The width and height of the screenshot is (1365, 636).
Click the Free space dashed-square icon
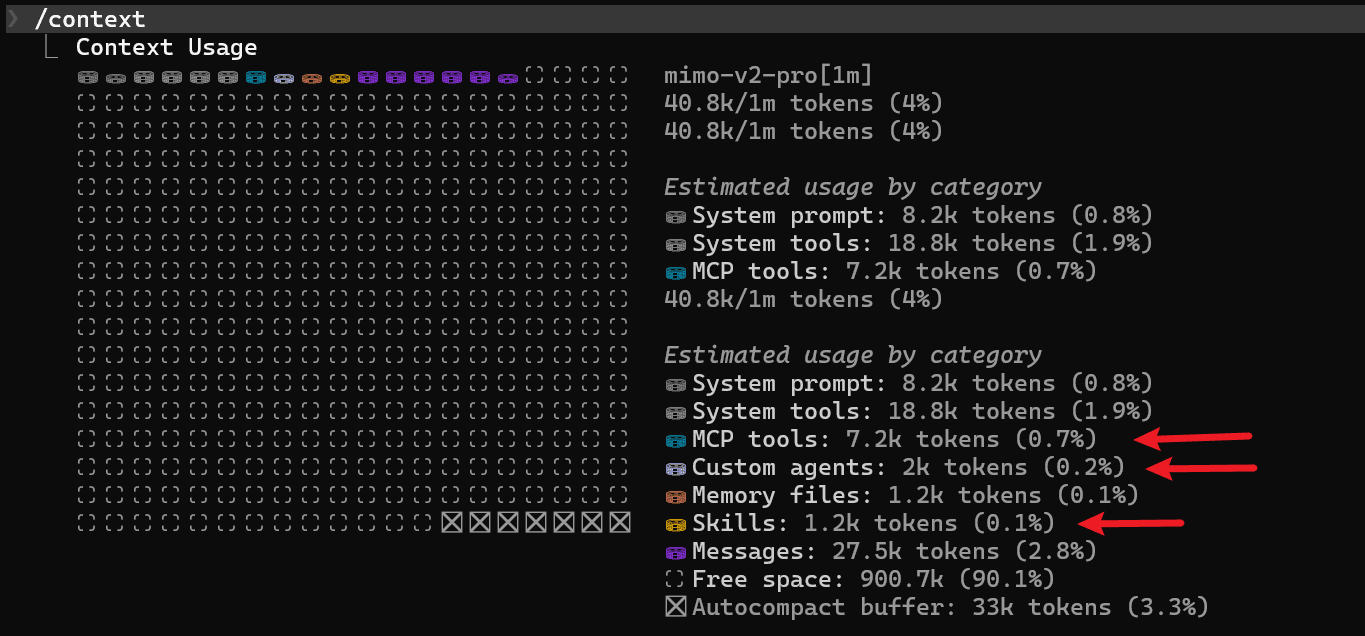click(676, 580)
